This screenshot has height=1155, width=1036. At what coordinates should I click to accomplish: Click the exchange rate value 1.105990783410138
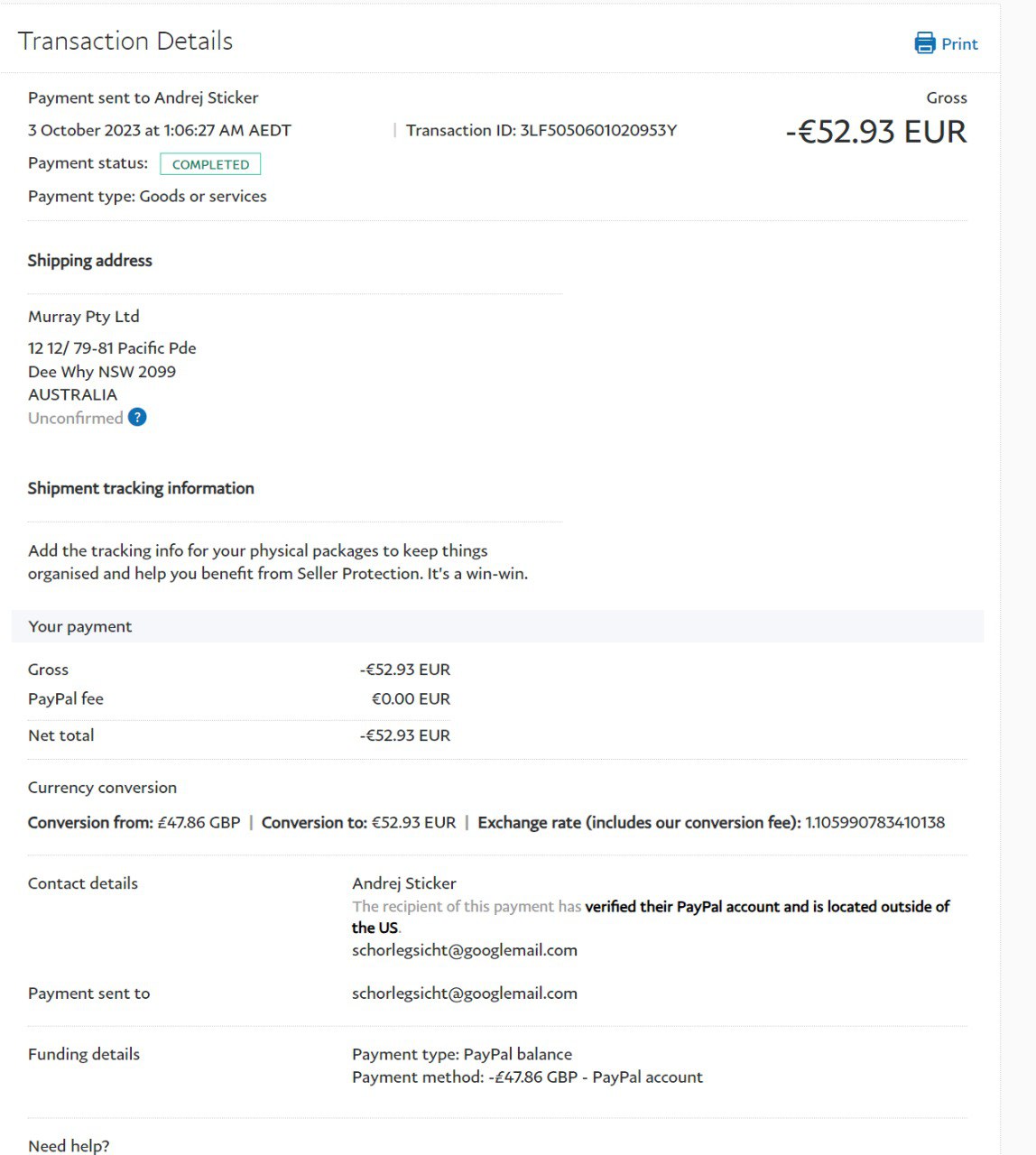click(x=874, y=822)
